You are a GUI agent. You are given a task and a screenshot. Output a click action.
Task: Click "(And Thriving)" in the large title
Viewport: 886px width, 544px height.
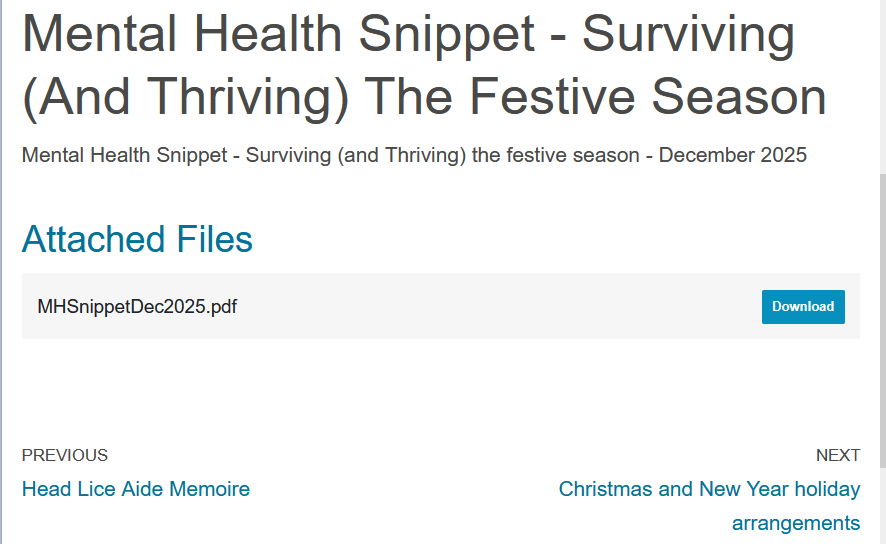(x=185, y=97)
